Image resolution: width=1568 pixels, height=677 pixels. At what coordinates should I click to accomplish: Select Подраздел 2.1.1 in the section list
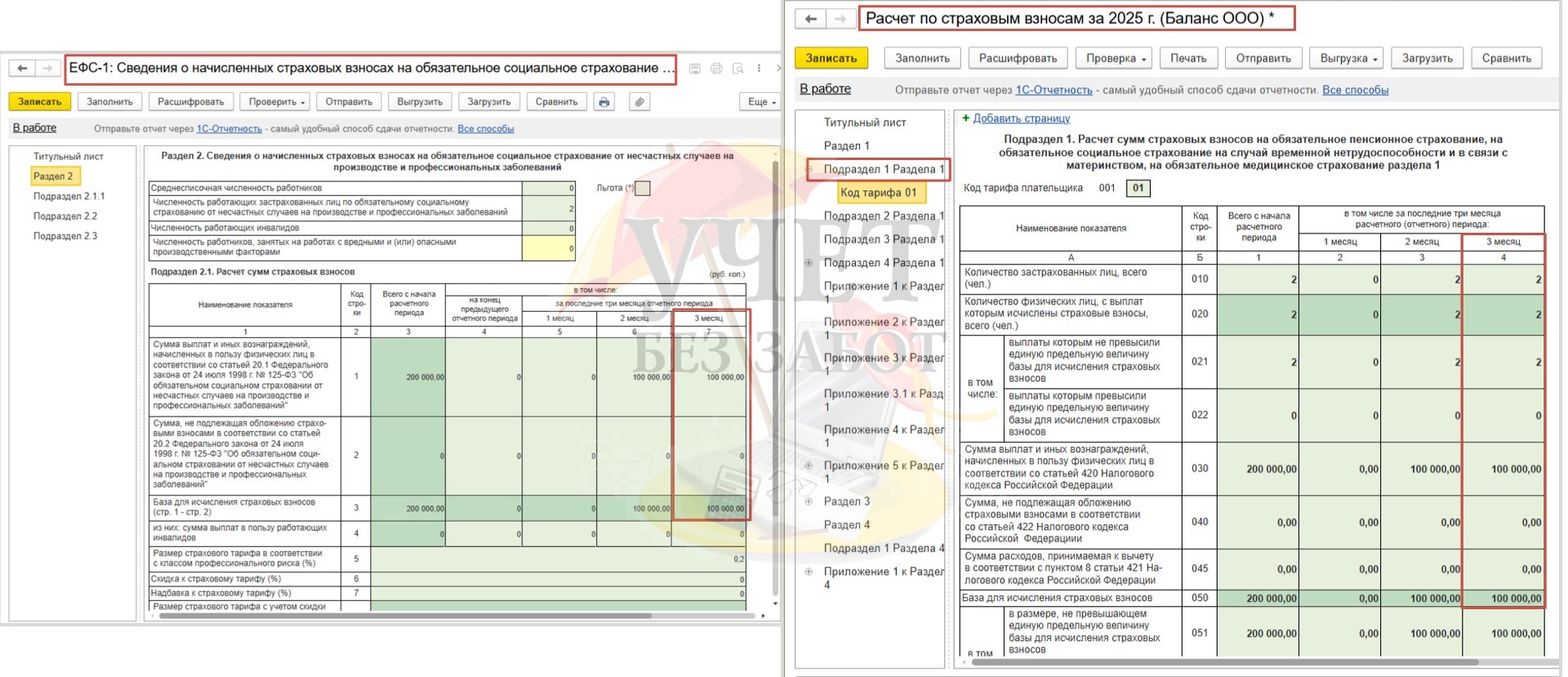pyautogui.click(x=69, y=196)
